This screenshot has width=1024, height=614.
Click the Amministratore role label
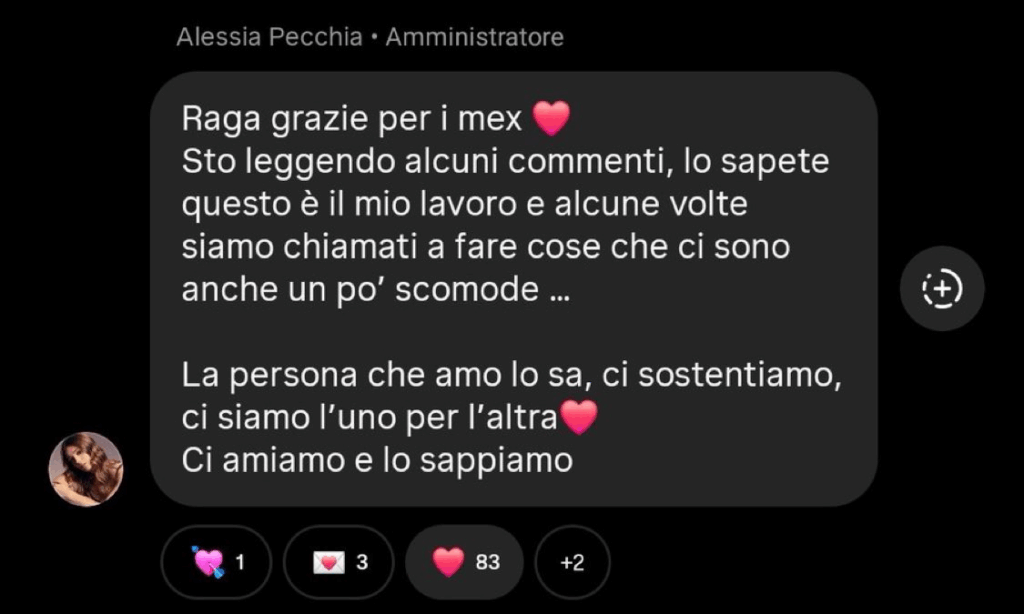(475, 37)
